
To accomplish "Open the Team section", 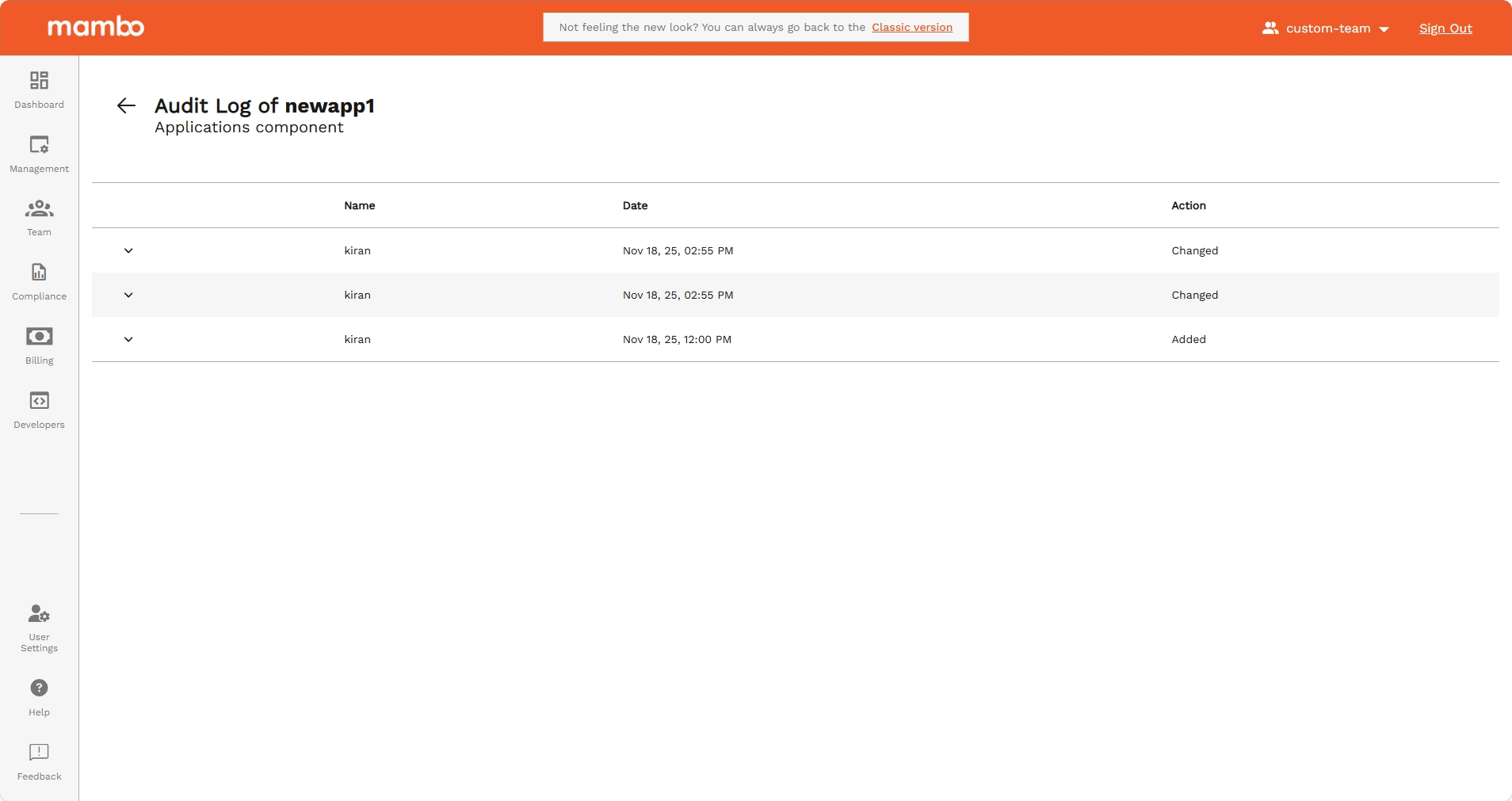I will tap(38, 216).
